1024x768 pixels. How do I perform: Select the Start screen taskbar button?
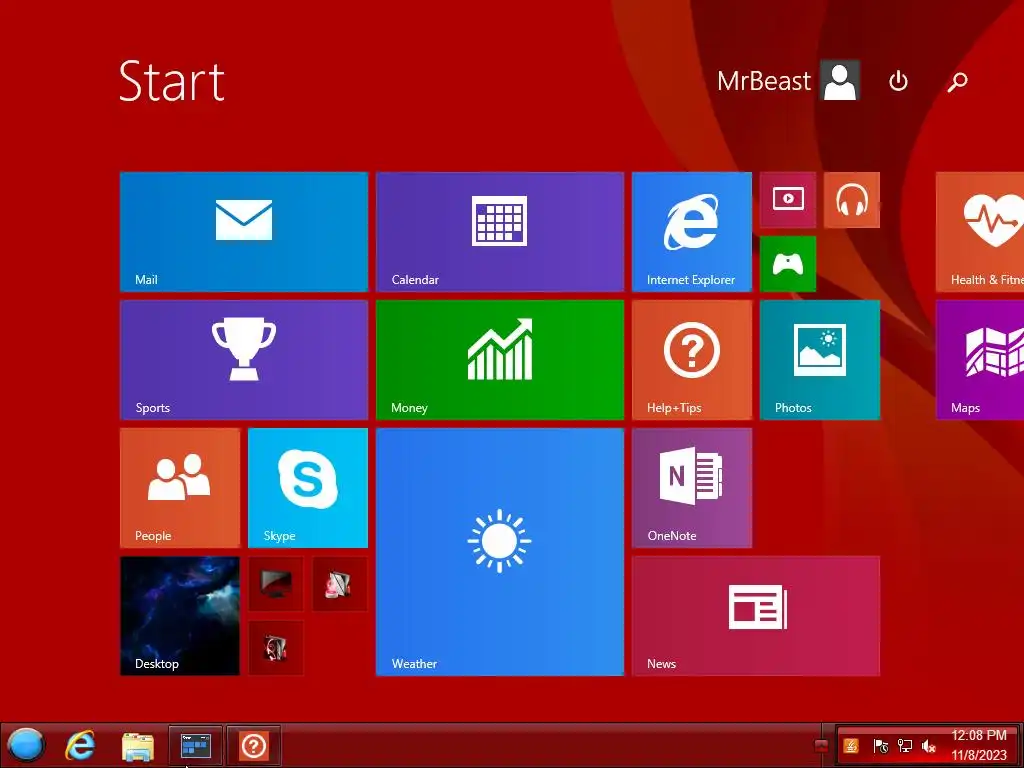click(196, 745)
